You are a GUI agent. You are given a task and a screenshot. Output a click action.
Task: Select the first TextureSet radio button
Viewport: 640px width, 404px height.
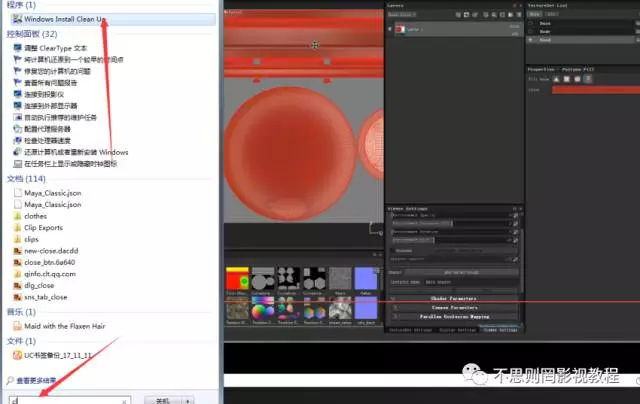[531, 23]
